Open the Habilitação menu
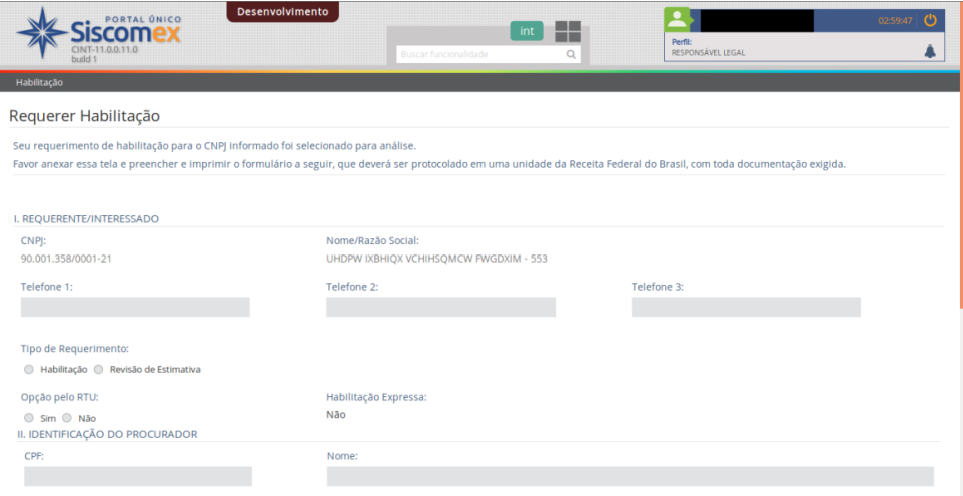The width and height of the screenshot is (963, 496). coord(39,82)
